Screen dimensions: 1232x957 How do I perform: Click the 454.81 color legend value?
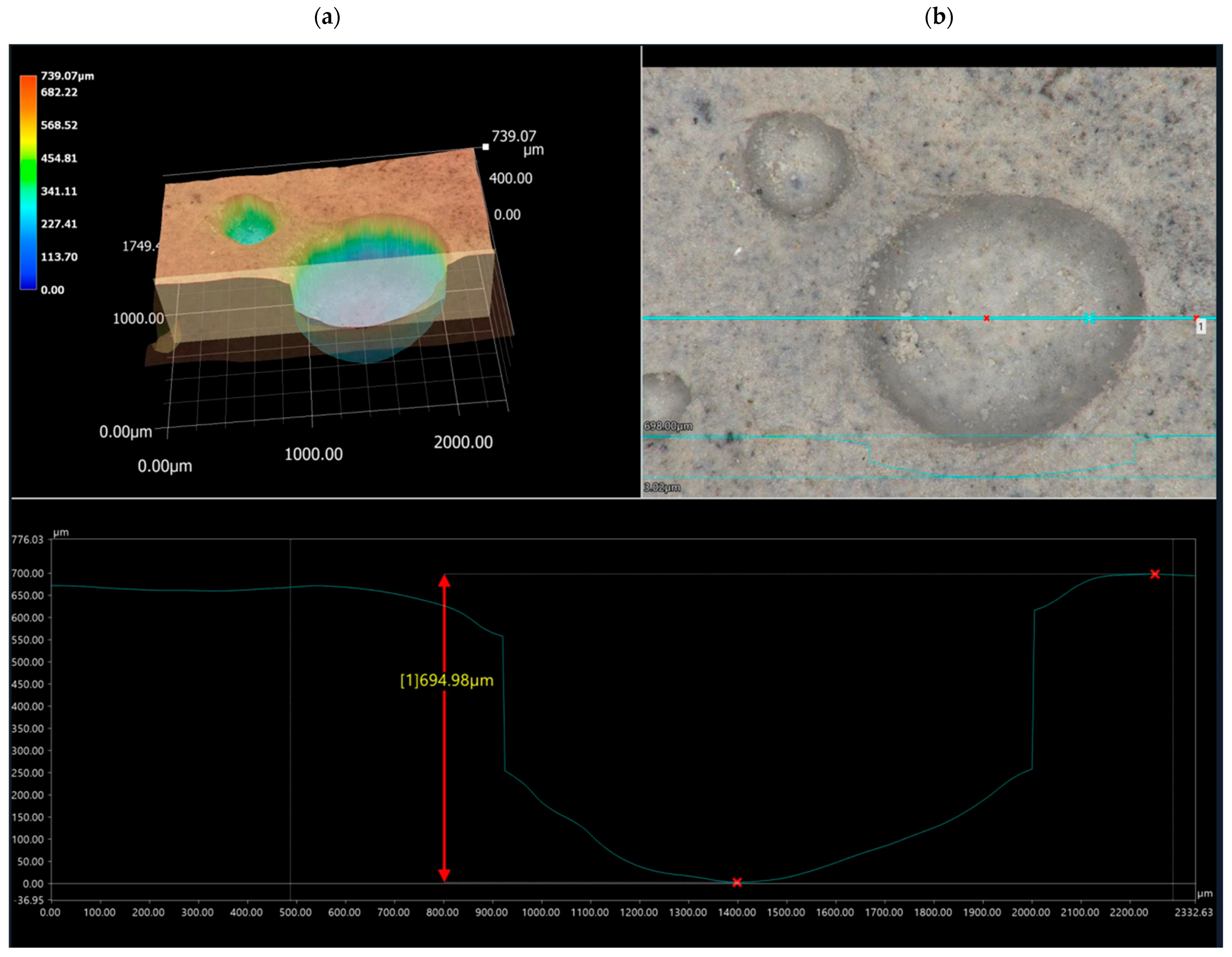pos(59,158)
